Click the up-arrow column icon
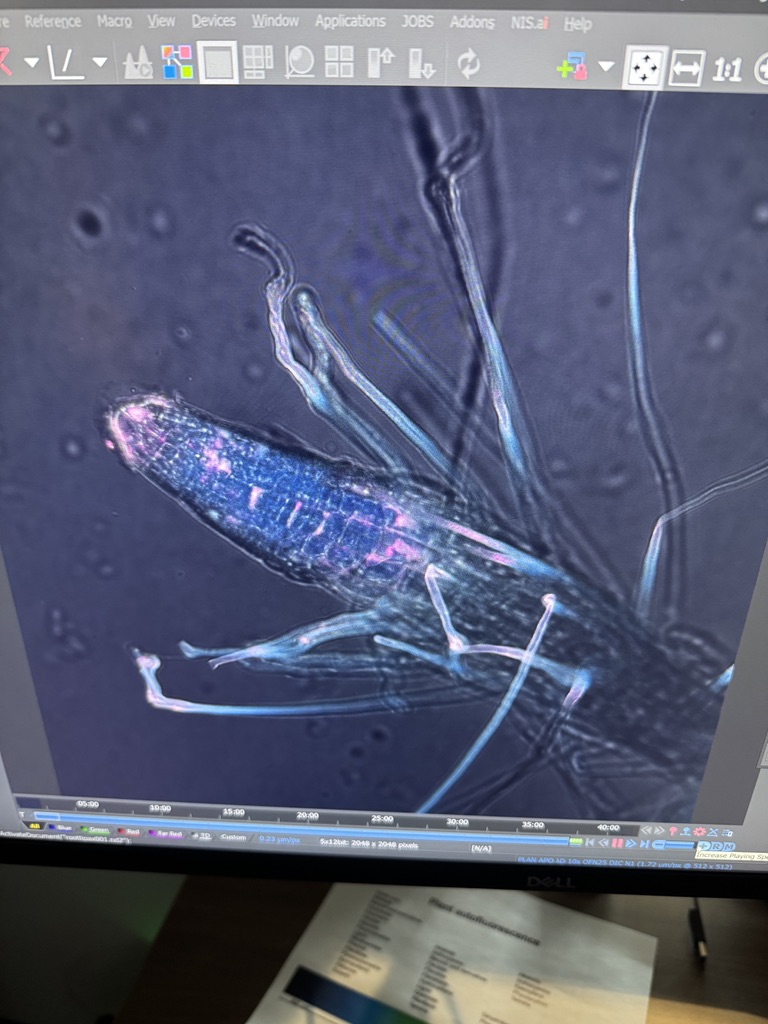Image resolution: width=768 pixels, height=1024 pixels. click(380, 63)
